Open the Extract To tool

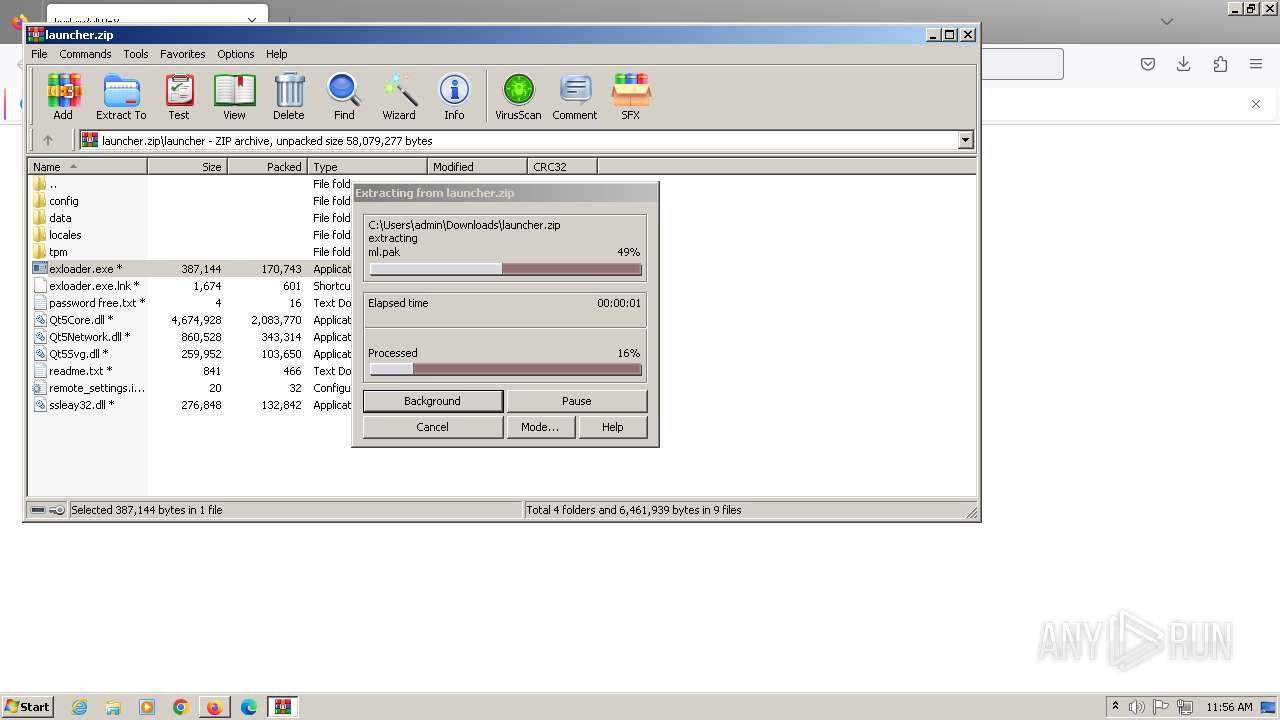point(121,97)
